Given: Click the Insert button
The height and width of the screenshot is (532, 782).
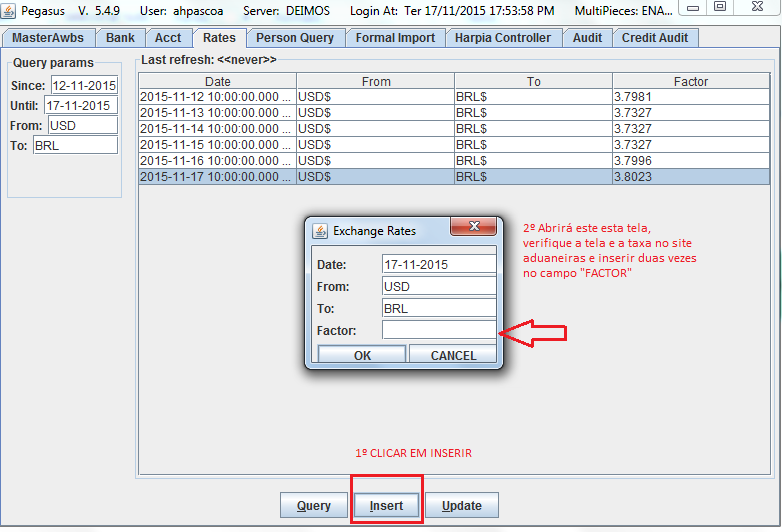Looking at the screenshot, I should [387, 506].
